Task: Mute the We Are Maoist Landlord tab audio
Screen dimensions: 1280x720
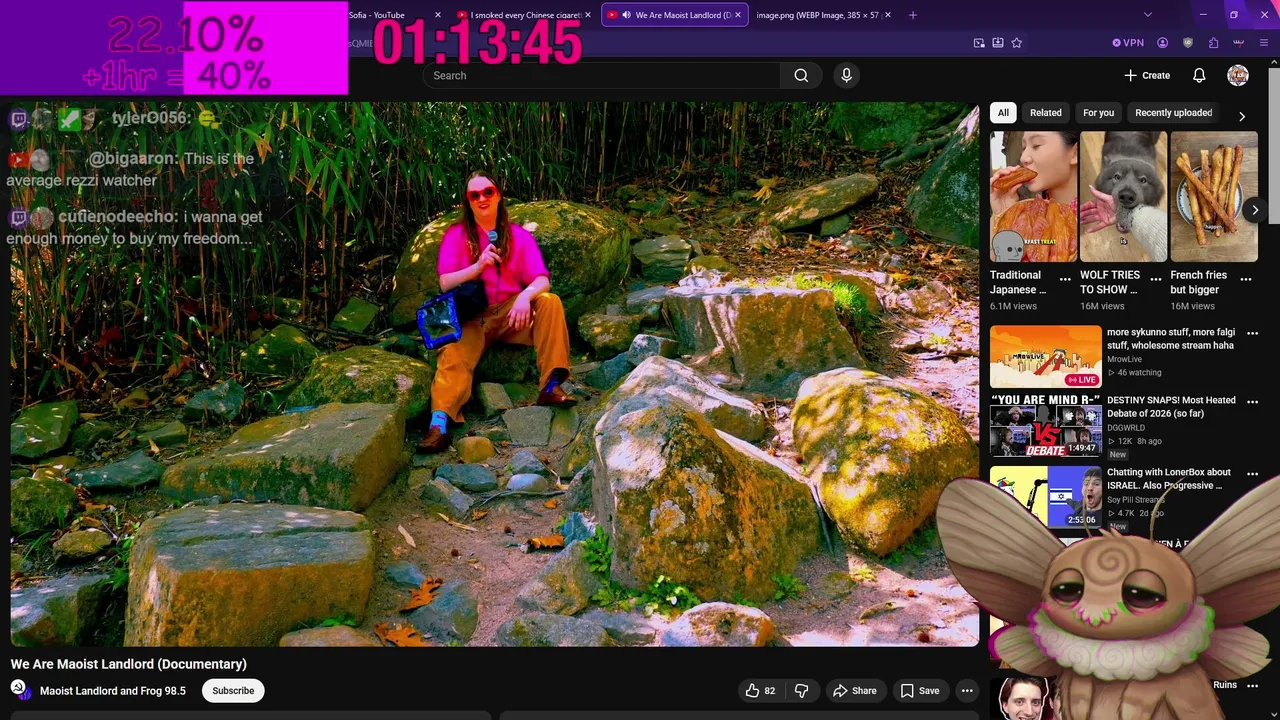Action: point(626,15)
